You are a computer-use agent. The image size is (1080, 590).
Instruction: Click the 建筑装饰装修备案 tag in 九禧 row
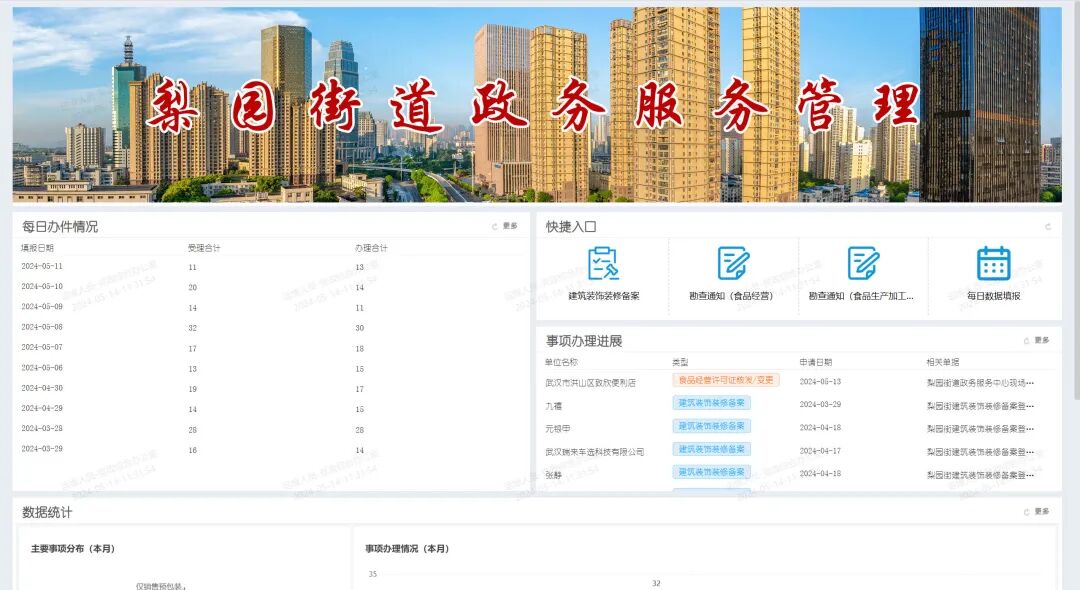(712, 403)
